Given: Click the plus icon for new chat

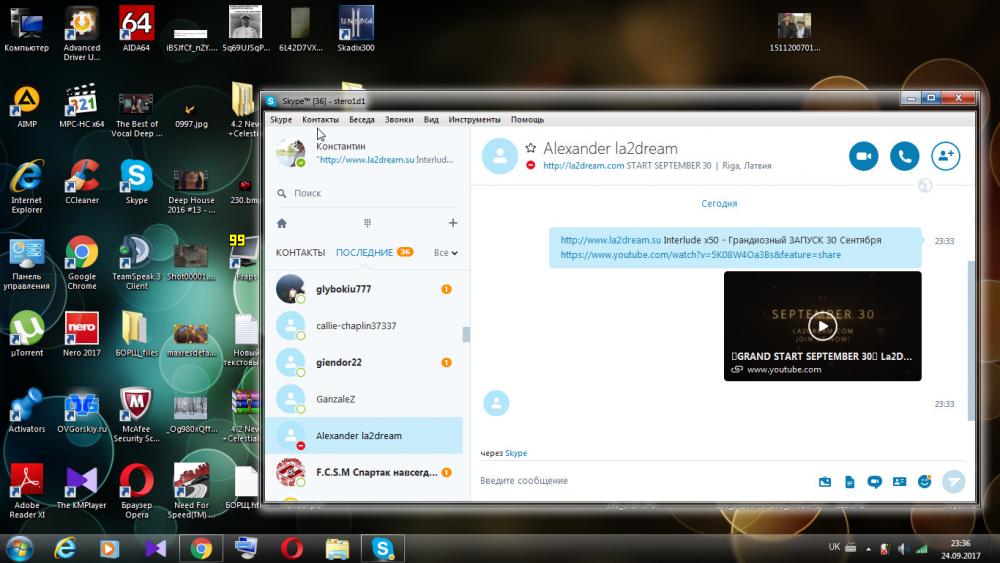Looking at the screenshot, I should click(x=452, y=223).
